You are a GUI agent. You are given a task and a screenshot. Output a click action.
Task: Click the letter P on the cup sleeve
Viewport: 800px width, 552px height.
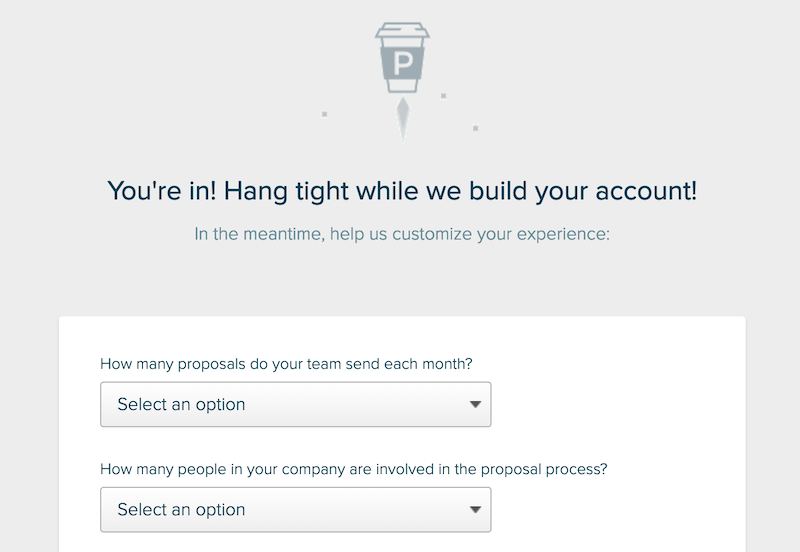point(403,64)
